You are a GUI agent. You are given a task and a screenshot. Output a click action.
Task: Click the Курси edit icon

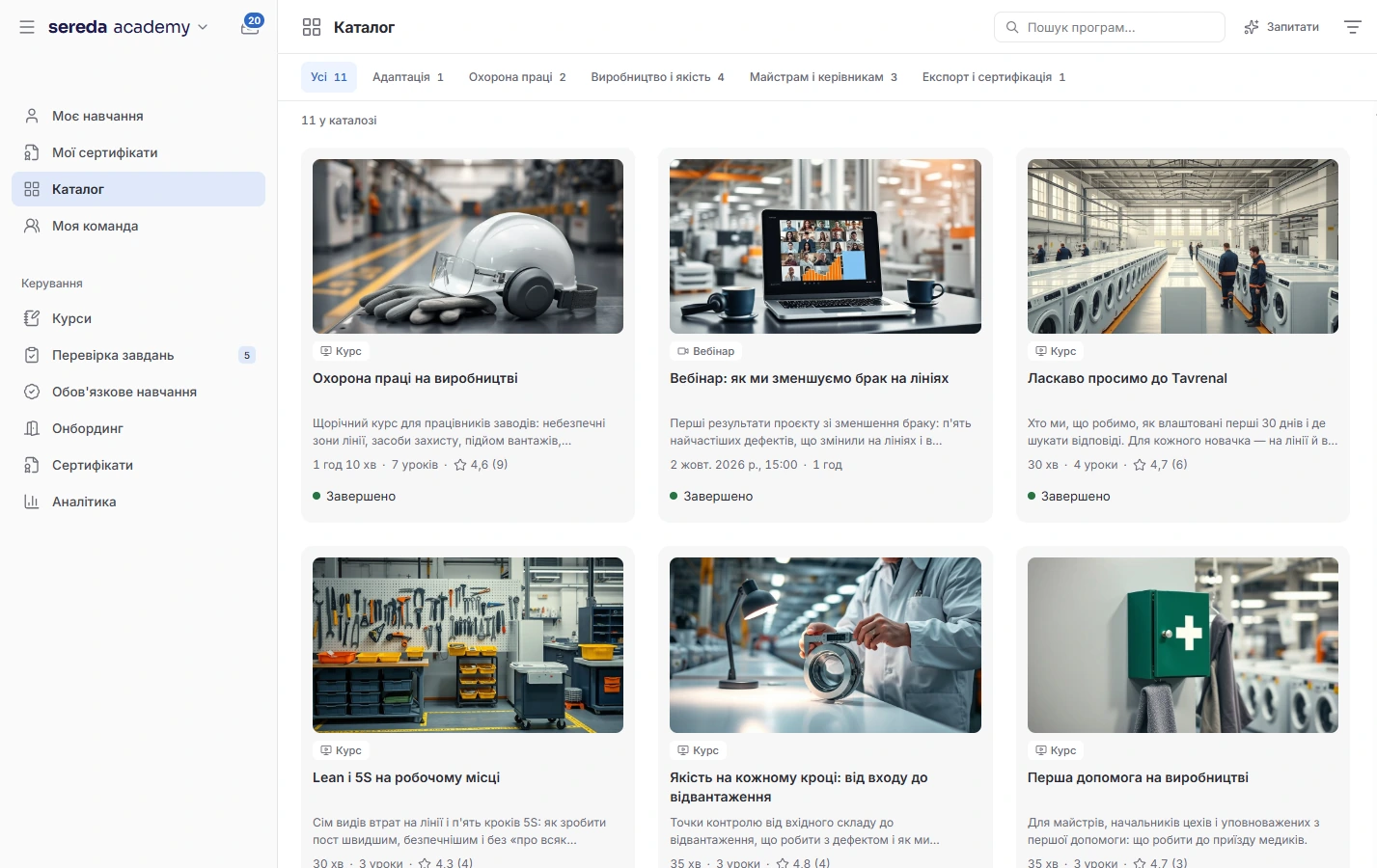pyautogui.click(x=32, y=318)
